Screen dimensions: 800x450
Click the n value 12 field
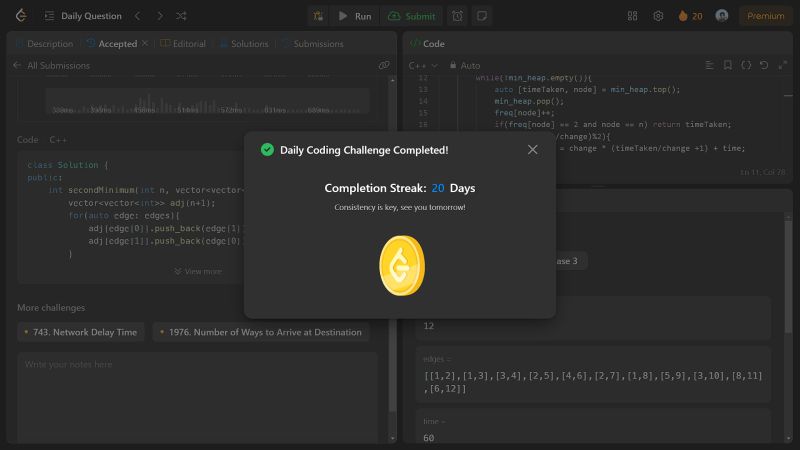click(x=593, y=319)
